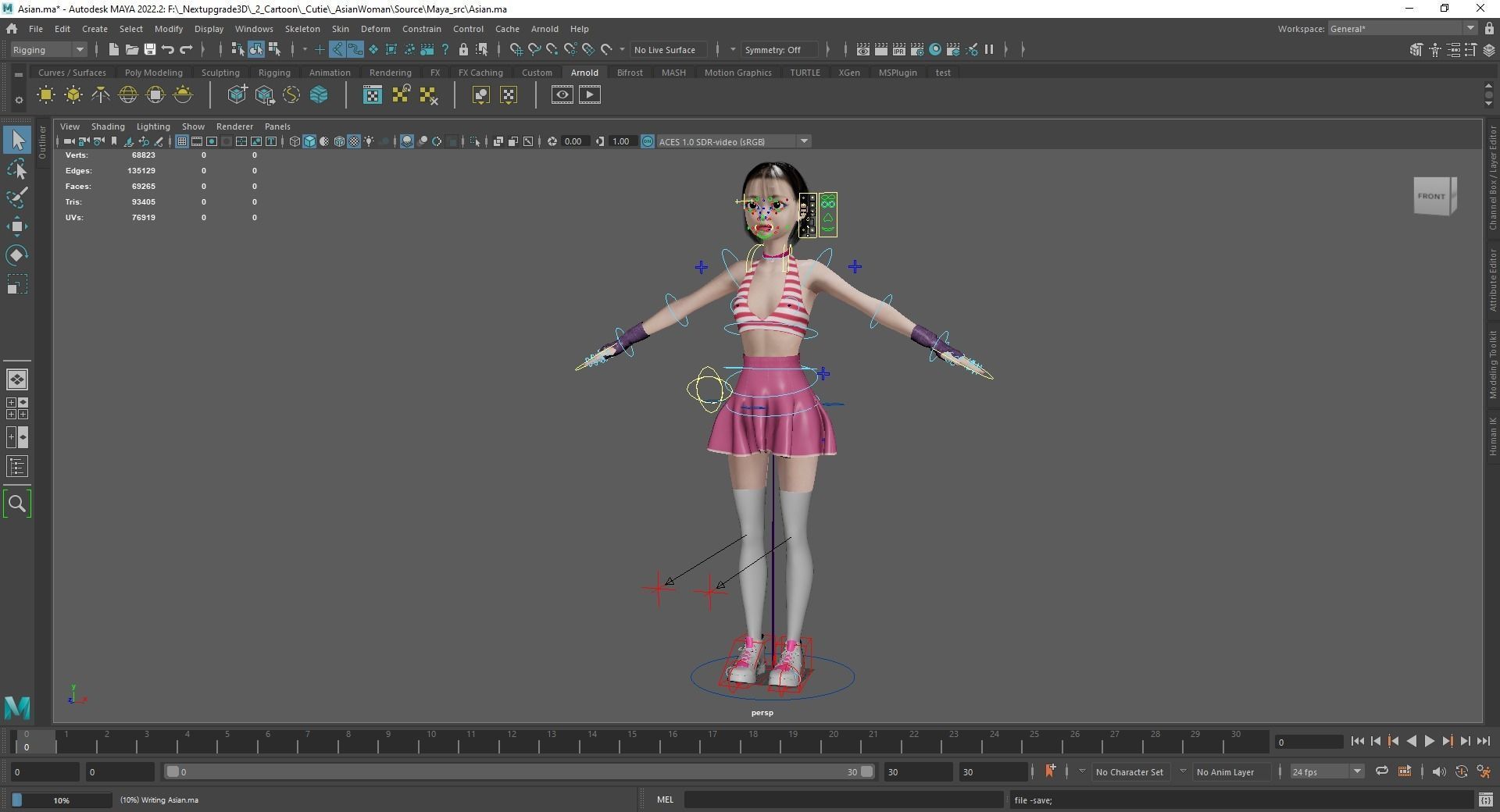Click the timeline range slider bar
Screen dimensions: 1500x812
[x=520, y=771]
